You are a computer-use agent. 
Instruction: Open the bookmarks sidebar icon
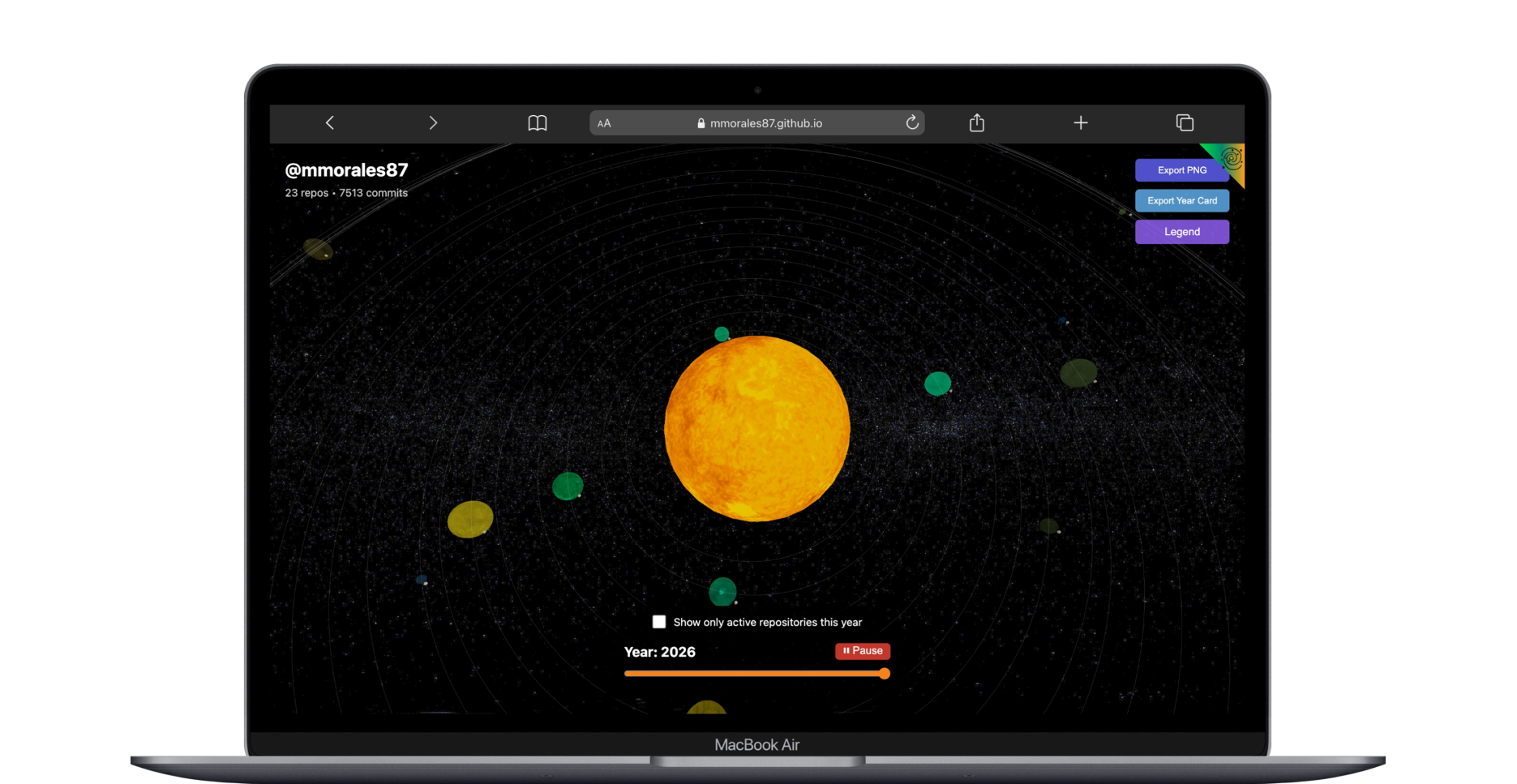point(538,122)
